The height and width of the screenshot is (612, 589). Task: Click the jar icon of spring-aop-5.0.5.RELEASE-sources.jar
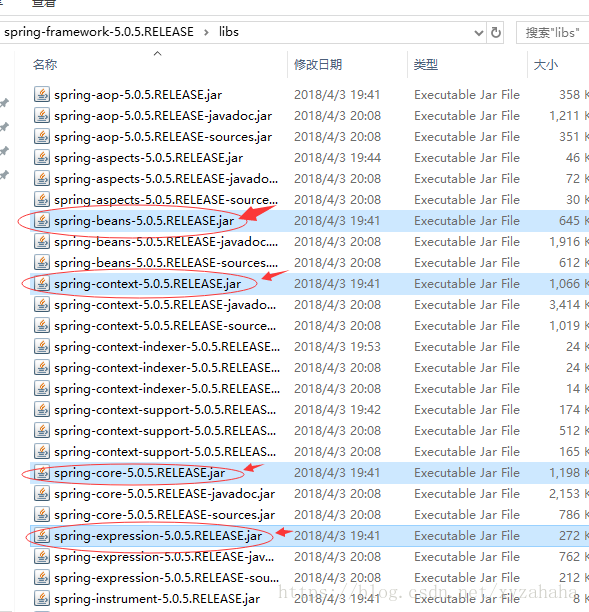tap(42, 137)
